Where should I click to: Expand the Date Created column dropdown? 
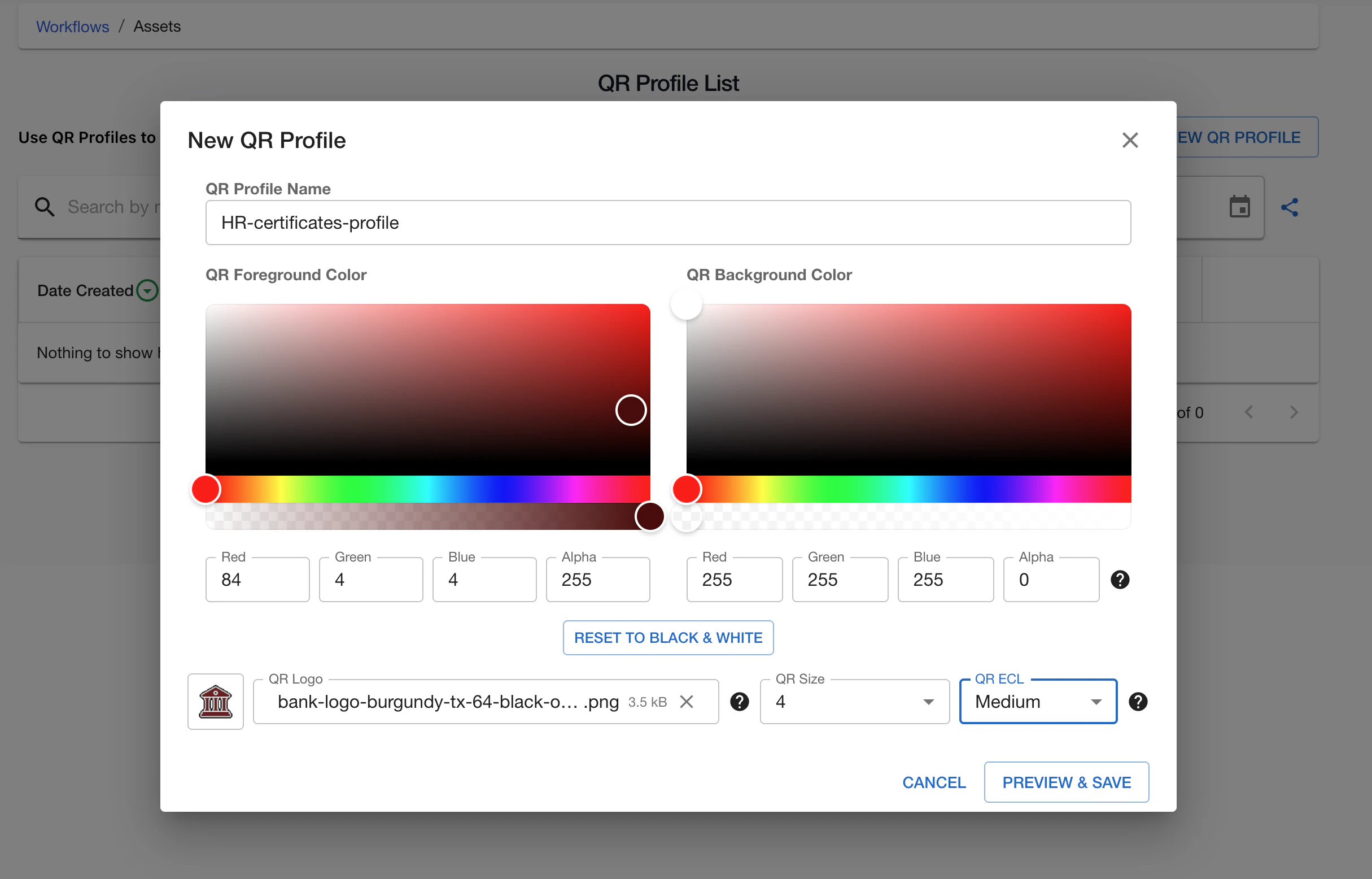tap(147, 290)
